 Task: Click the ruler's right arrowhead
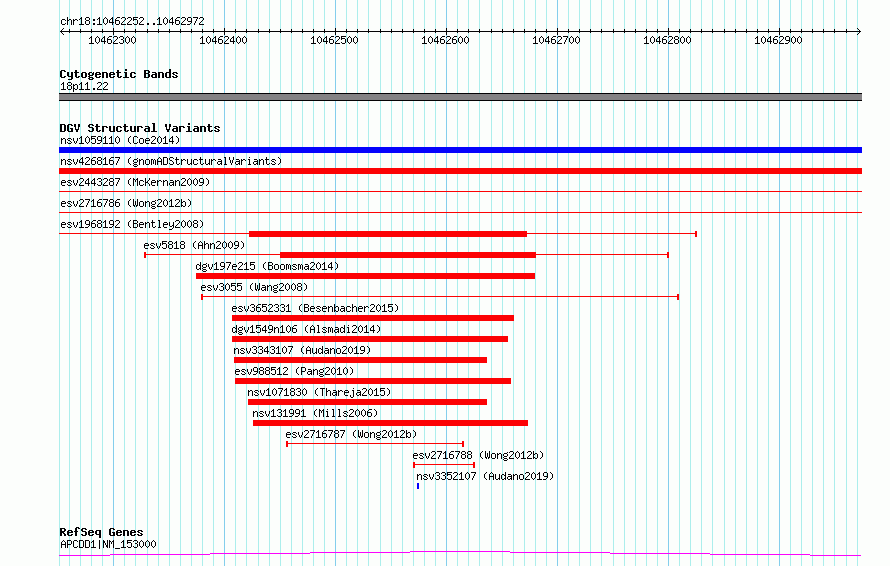pyautogui.click(x=859, y=31)
